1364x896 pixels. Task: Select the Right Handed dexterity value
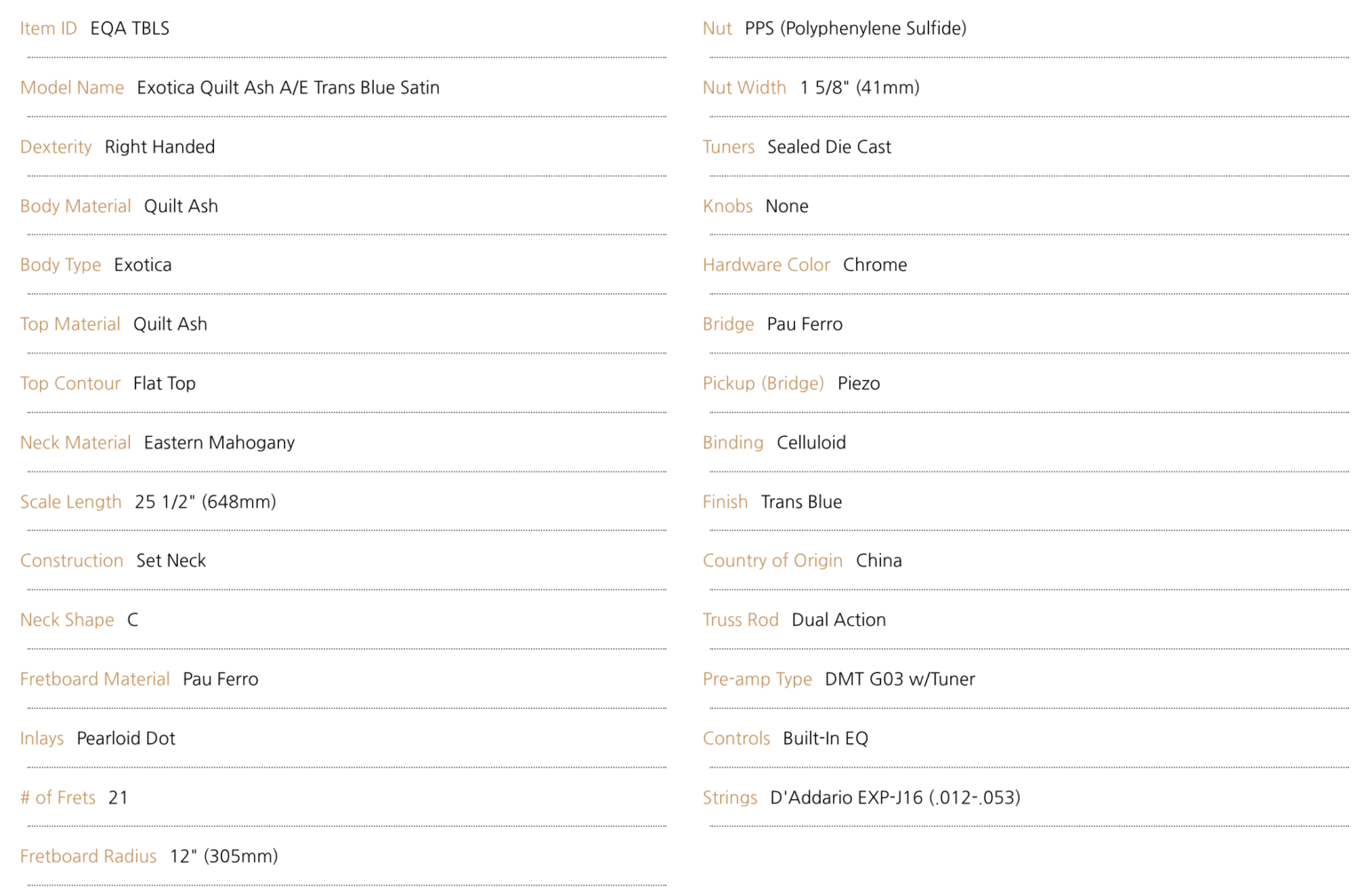coord(160,147)
